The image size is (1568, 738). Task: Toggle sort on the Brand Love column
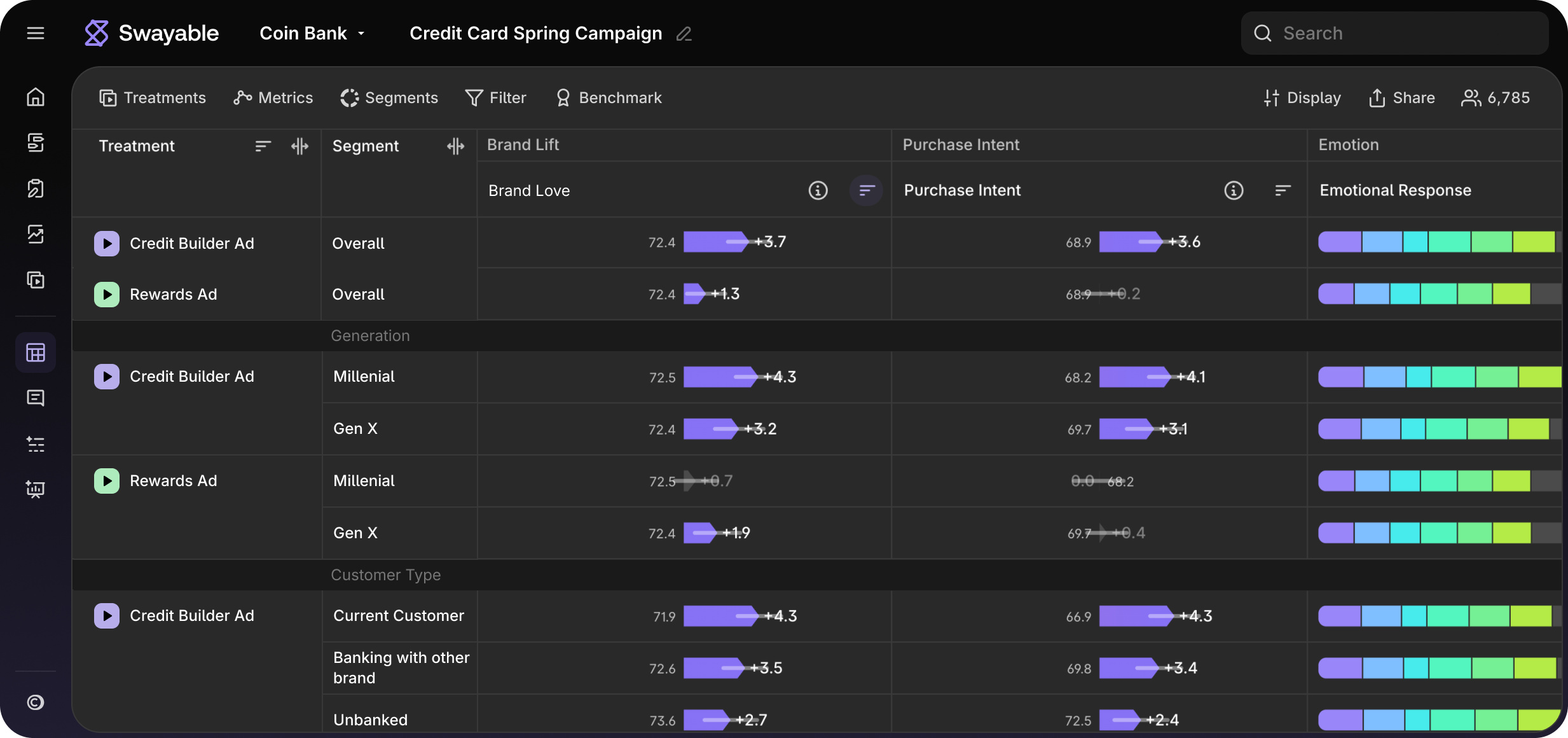pos(866,190)
